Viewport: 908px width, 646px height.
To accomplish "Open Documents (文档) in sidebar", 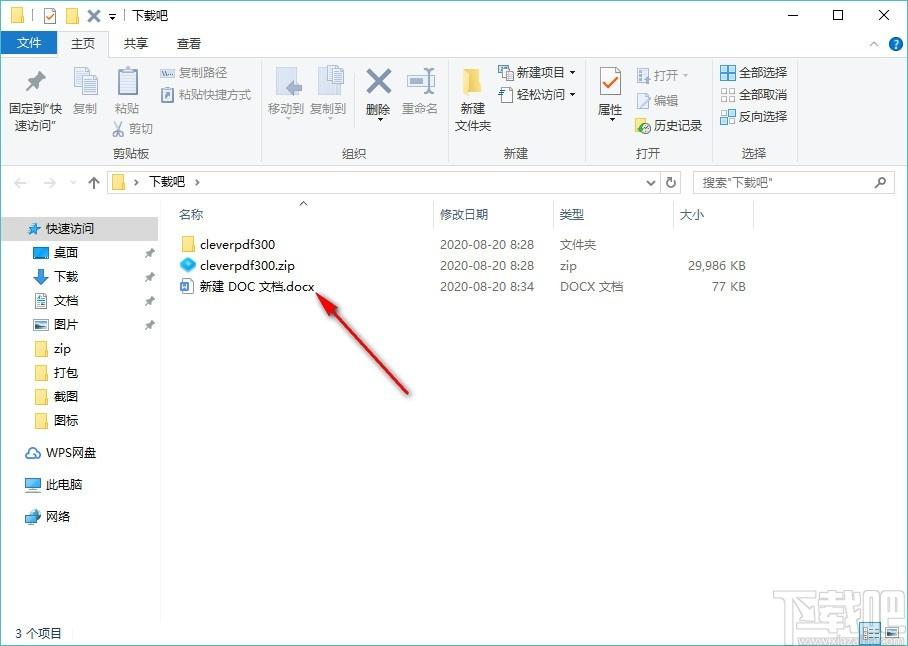I will (66, 300).
